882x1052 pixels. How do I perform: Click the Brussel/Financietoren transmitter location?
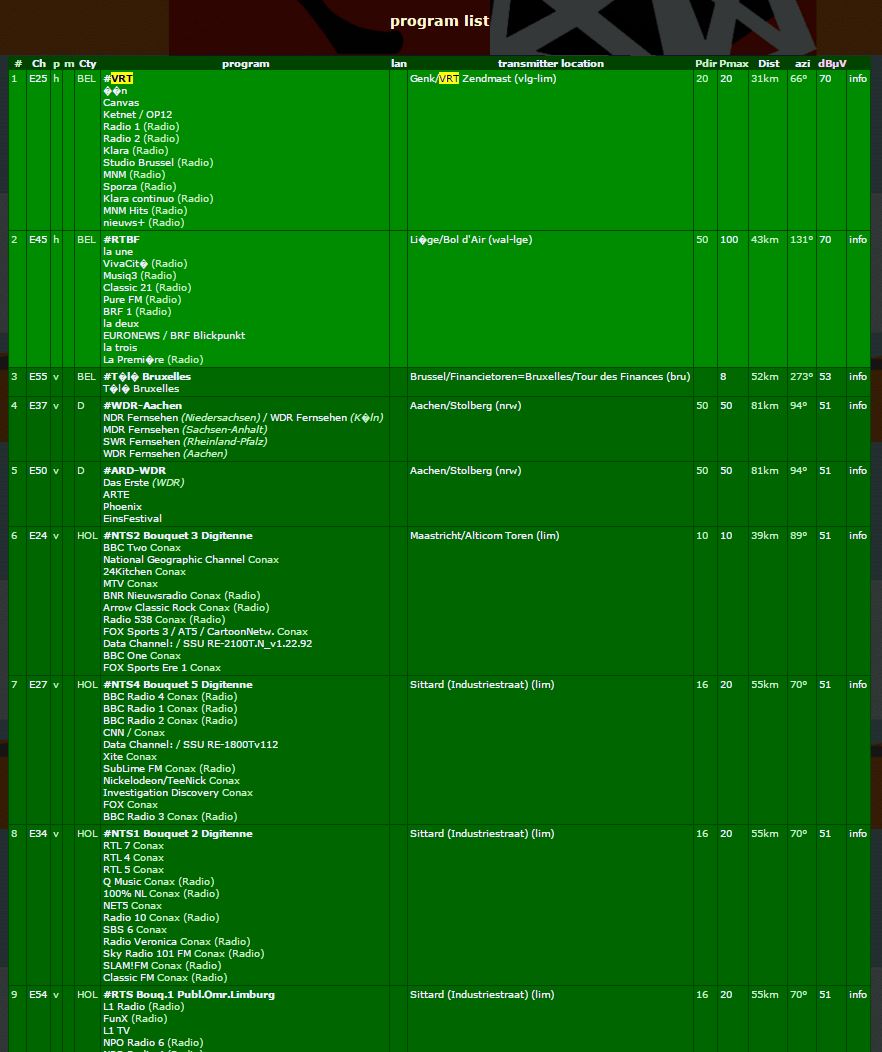[x=550, y=376]
